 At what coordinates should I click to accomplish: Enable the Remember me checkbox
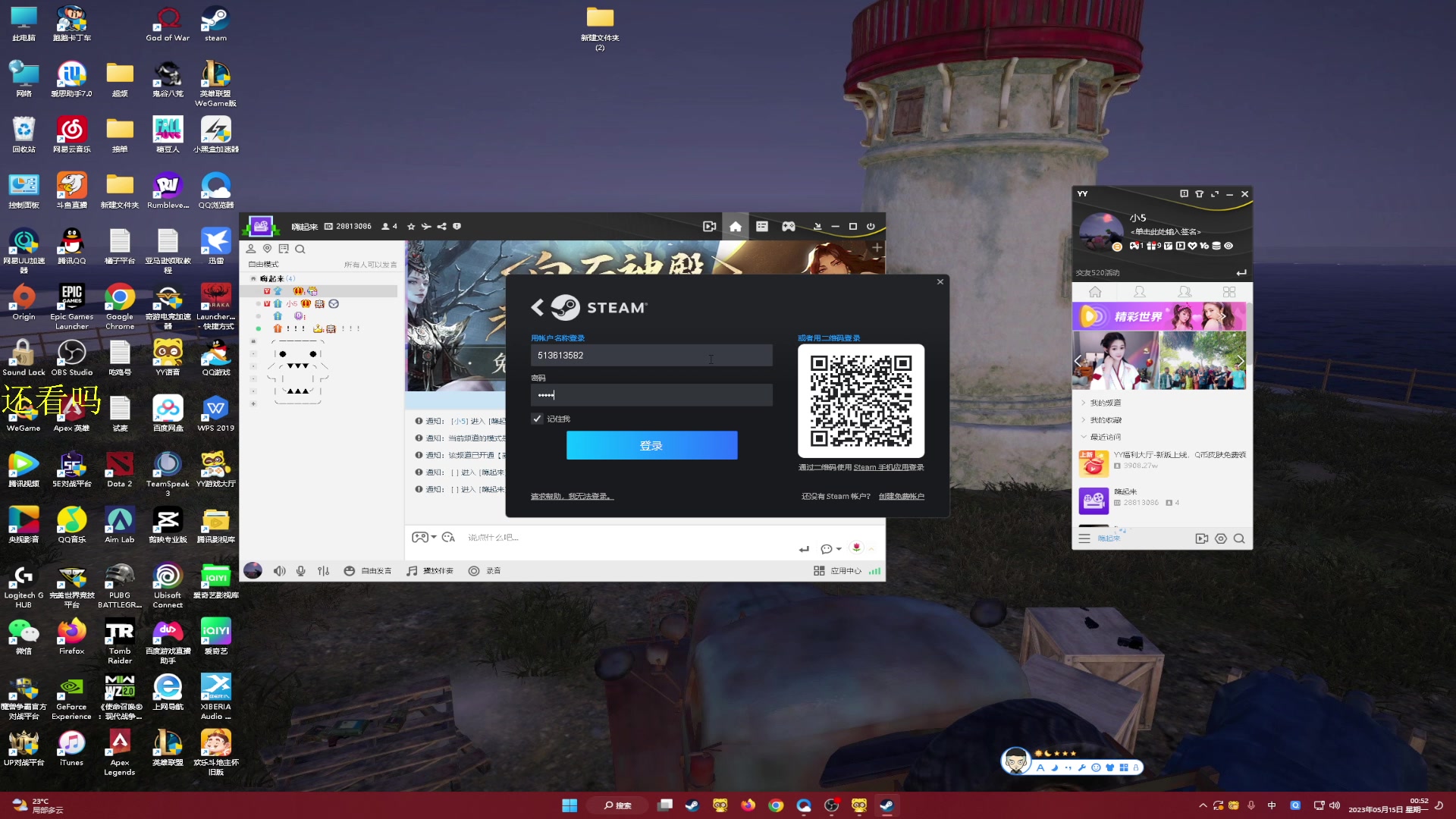536,419
